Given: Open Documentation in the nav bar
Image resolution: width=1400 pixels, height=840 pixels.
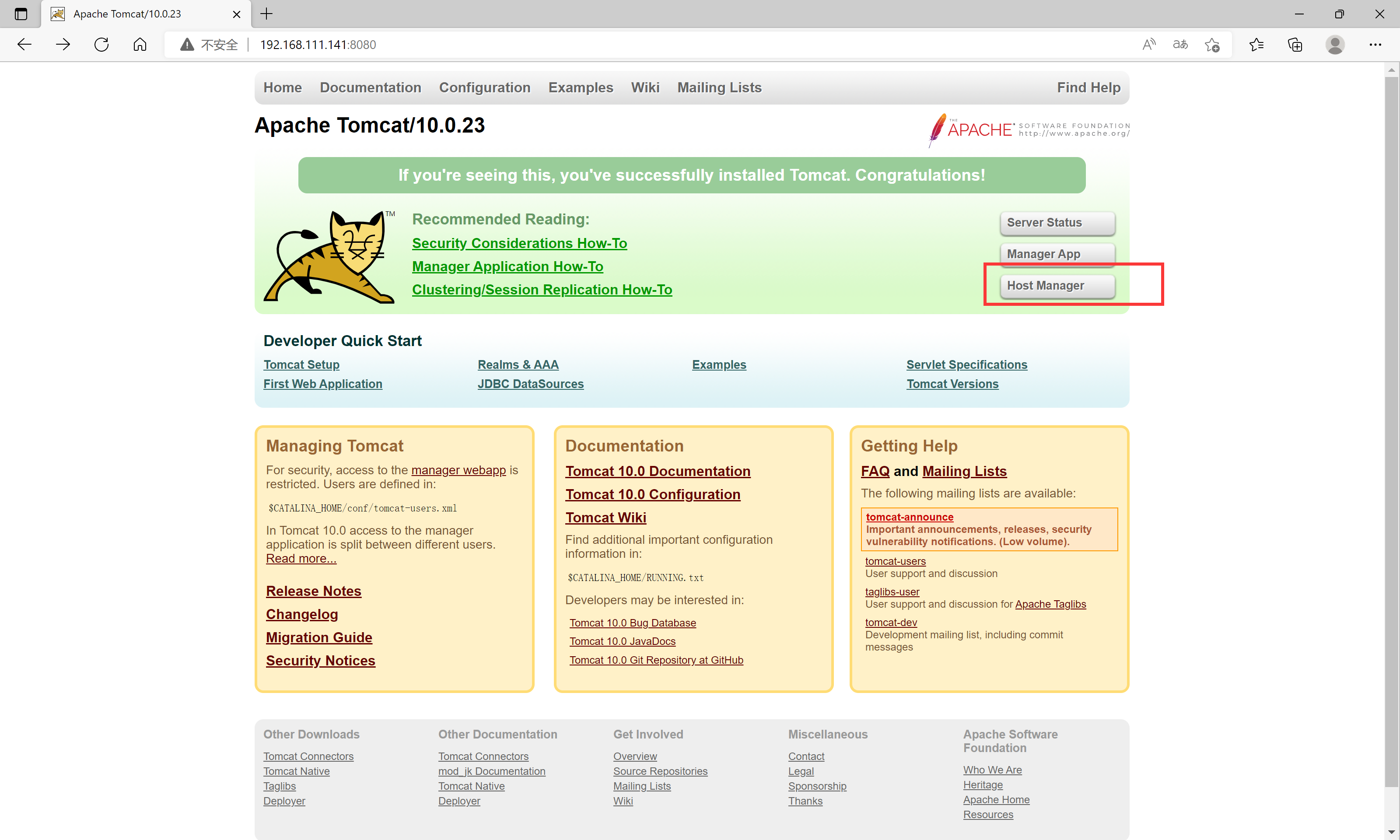Looking at the screenshot, I should 371,88.
